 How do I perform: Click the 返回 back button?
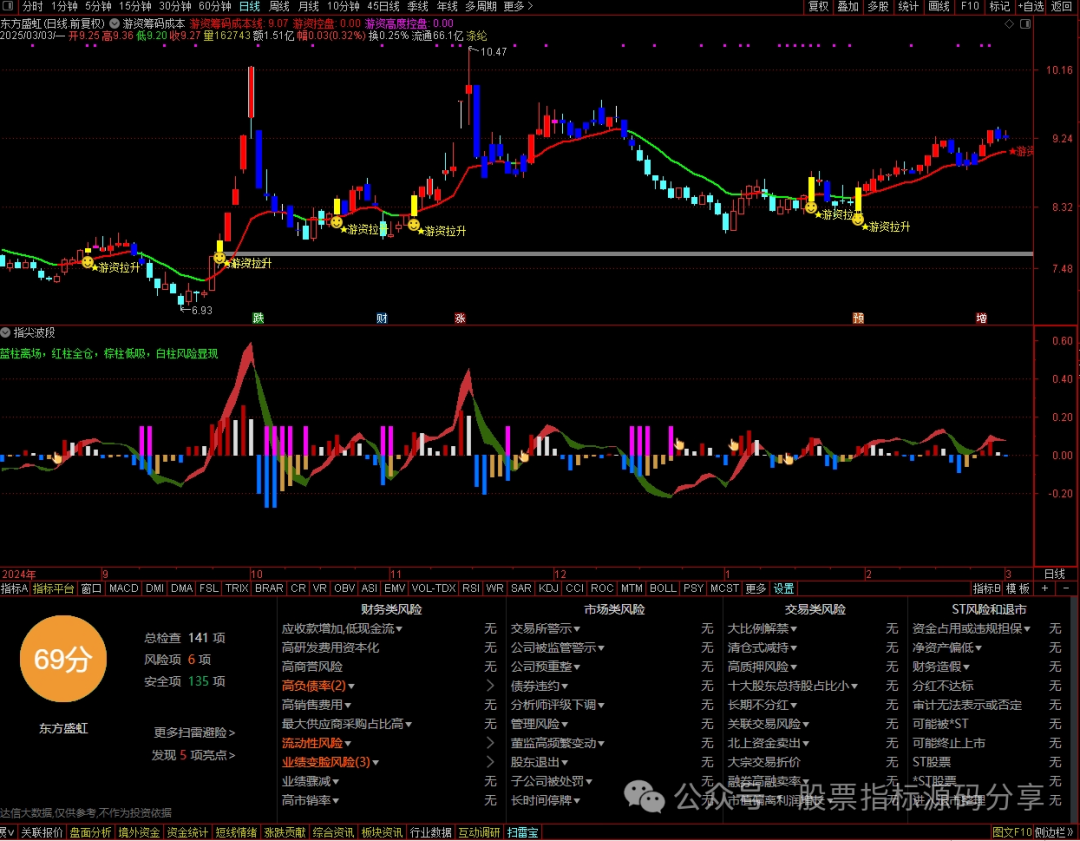coord(1061,6)
